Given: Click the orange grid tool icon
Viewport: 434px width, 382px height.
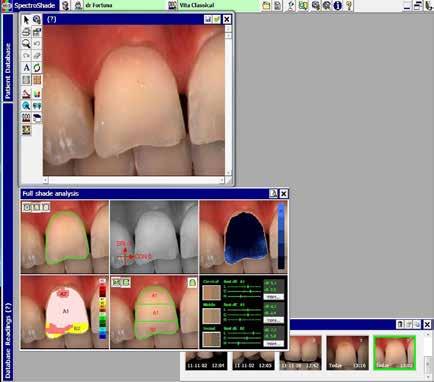Looking at the screenshot, I should pyautogui.click(x=37, y=80).
